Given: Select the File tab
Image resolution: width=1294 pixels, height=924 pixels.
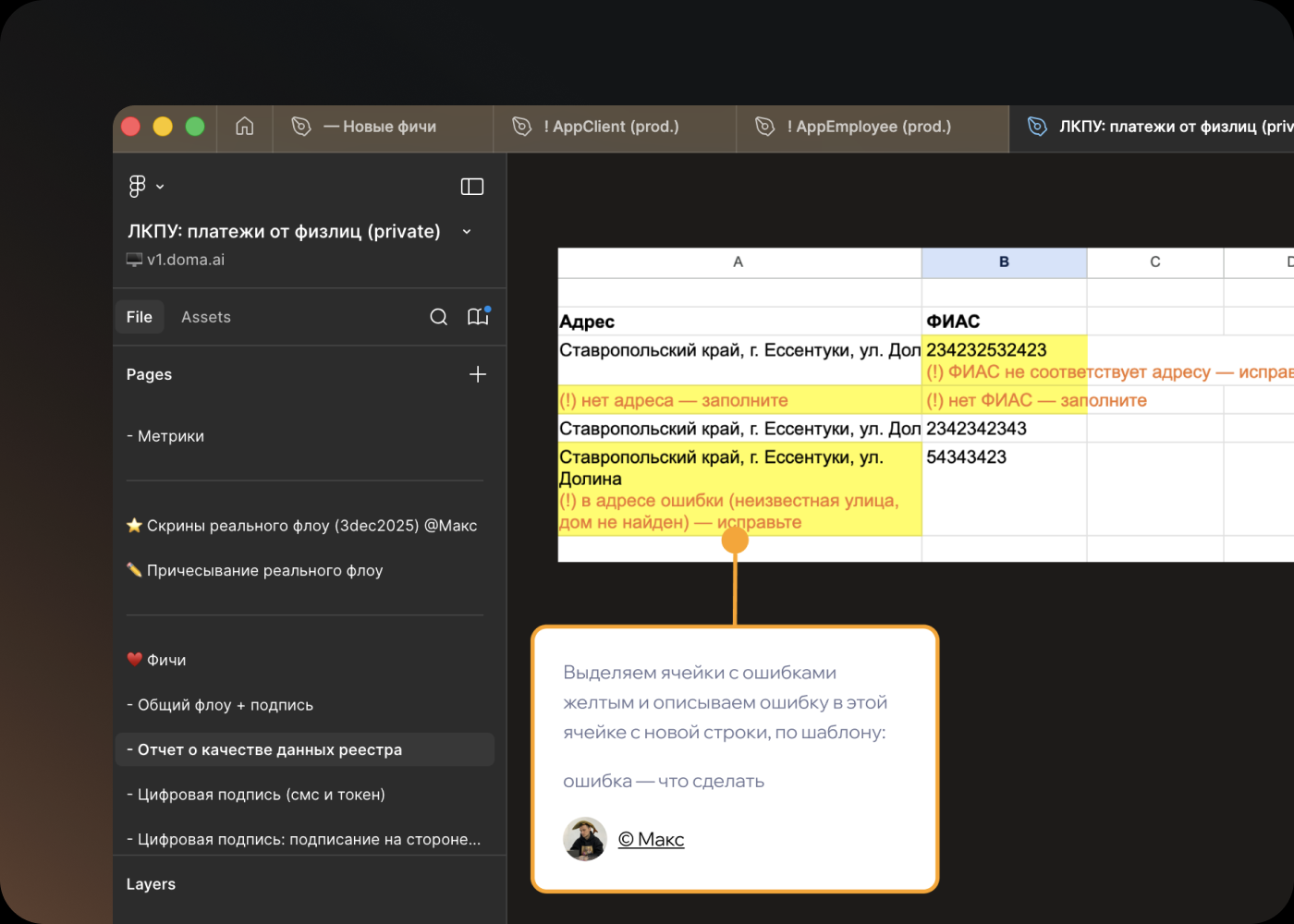Looking at the screenshot, I should 140,317.
